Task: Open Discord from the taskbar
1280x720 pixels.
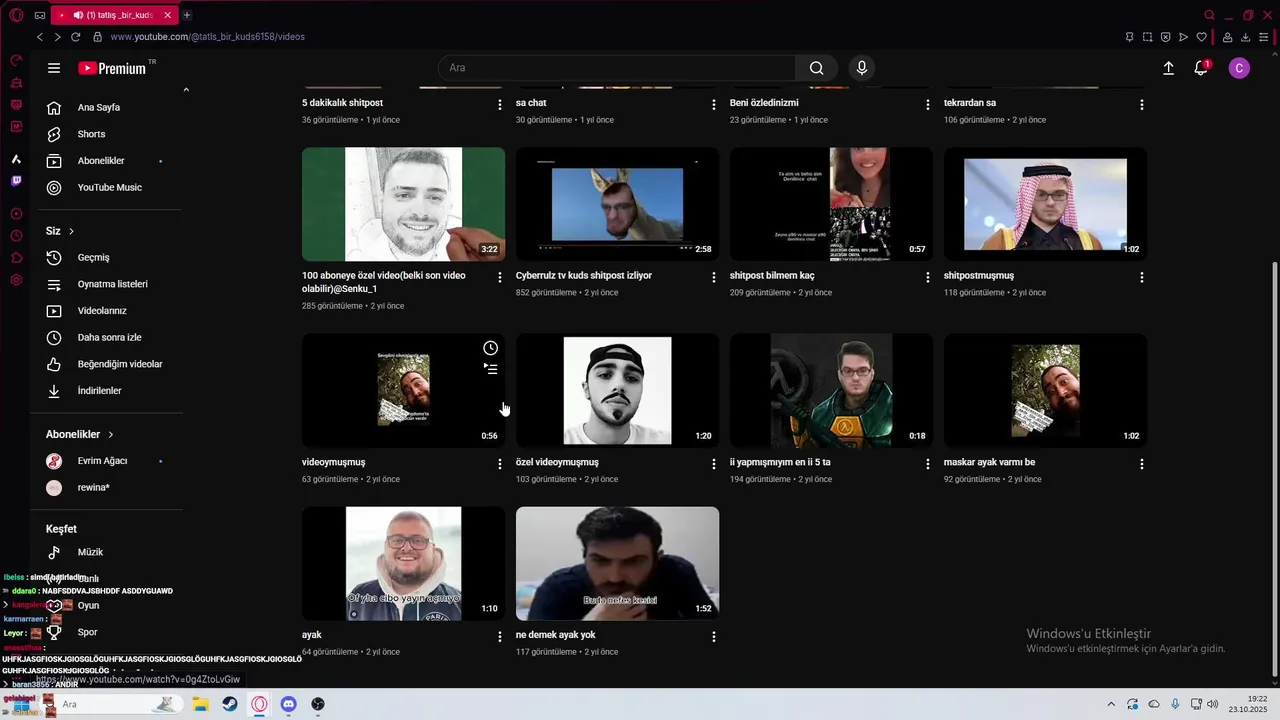Action: pos(289,704)
